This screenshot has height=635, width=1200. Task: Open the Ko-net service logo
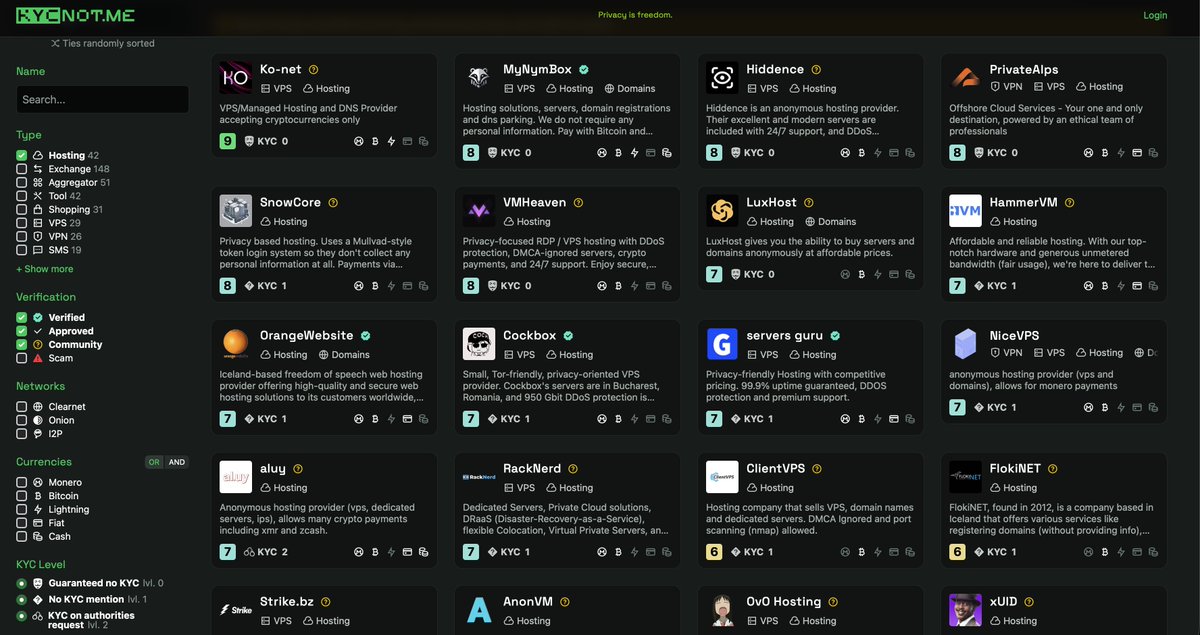236,78
